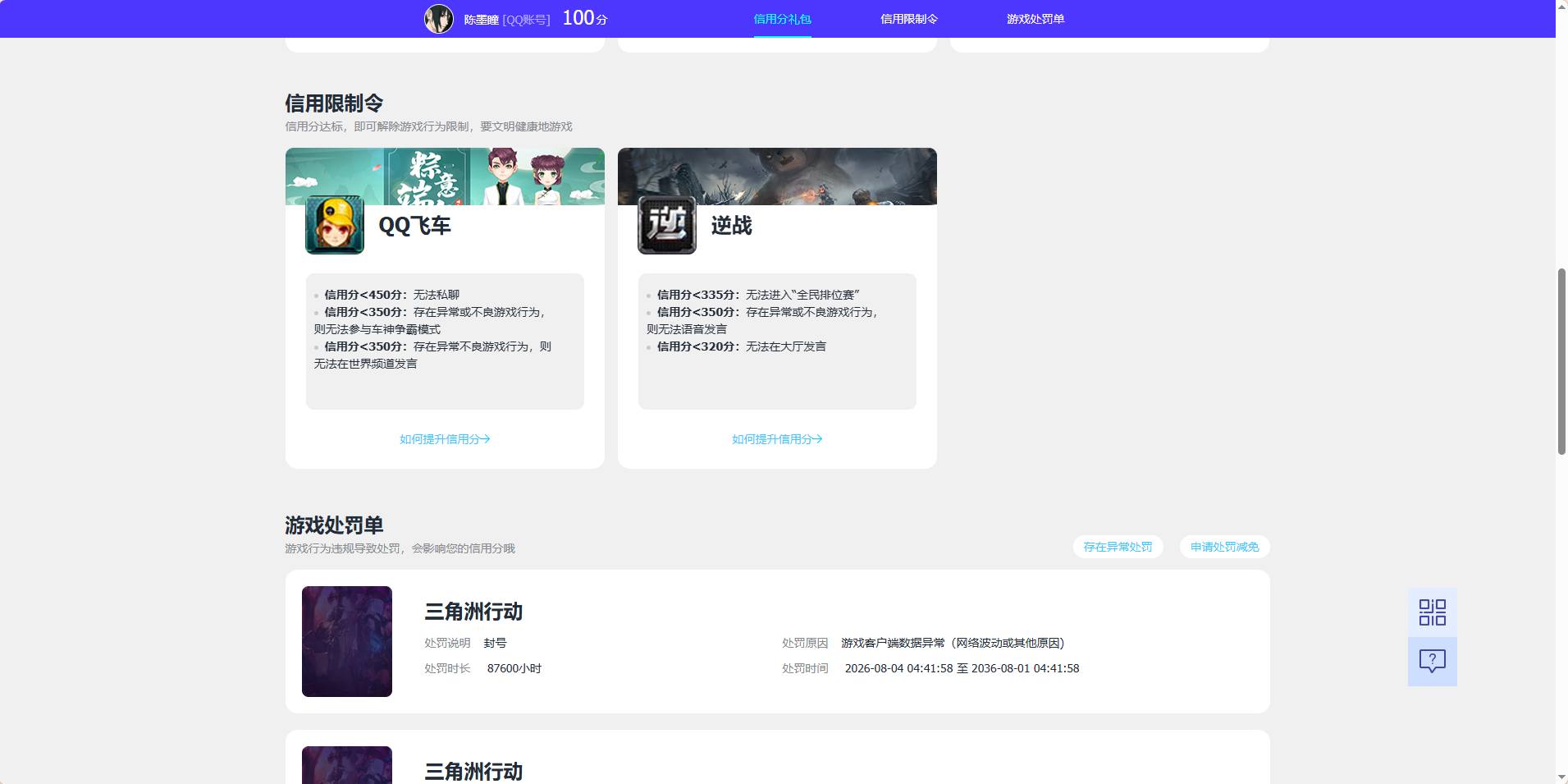
Task: Open the QR code floating icon
Action: [1432, 612]
